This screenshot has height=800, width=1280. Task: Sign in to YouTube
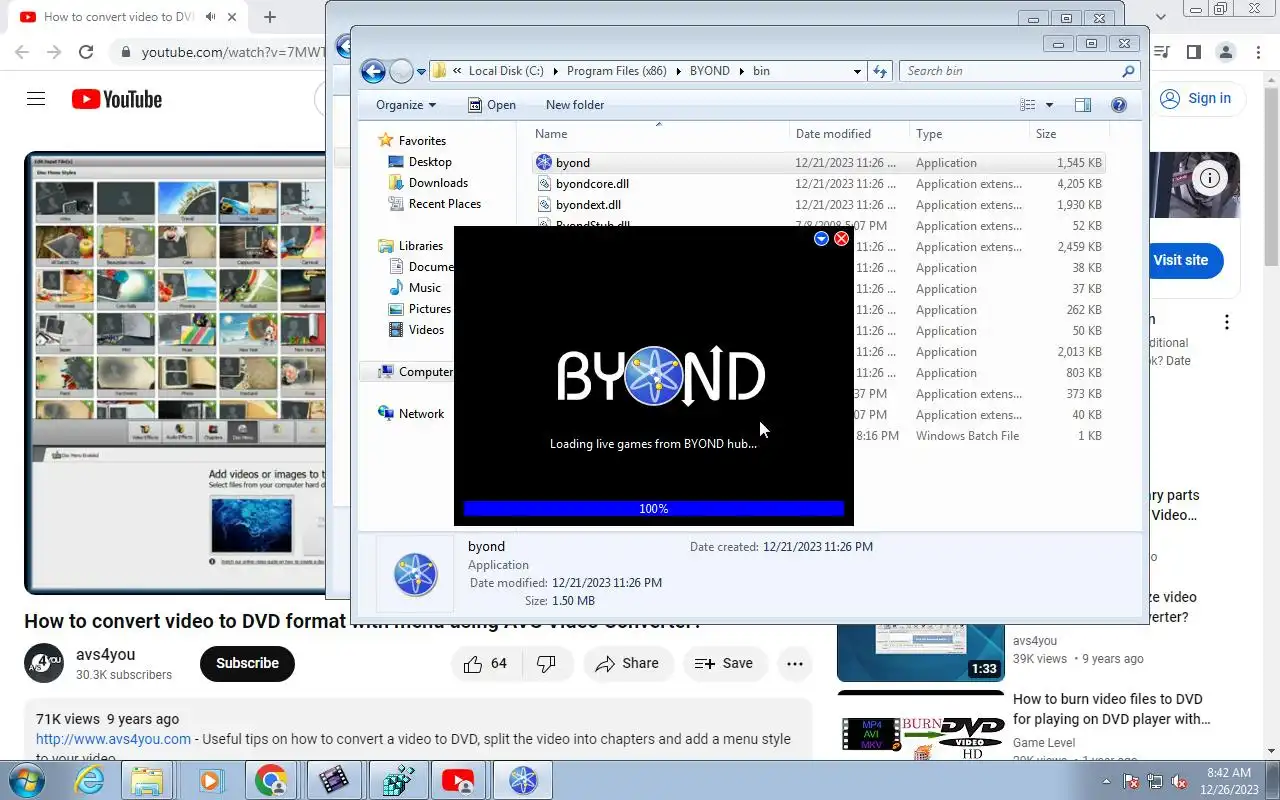(1196, 99)
